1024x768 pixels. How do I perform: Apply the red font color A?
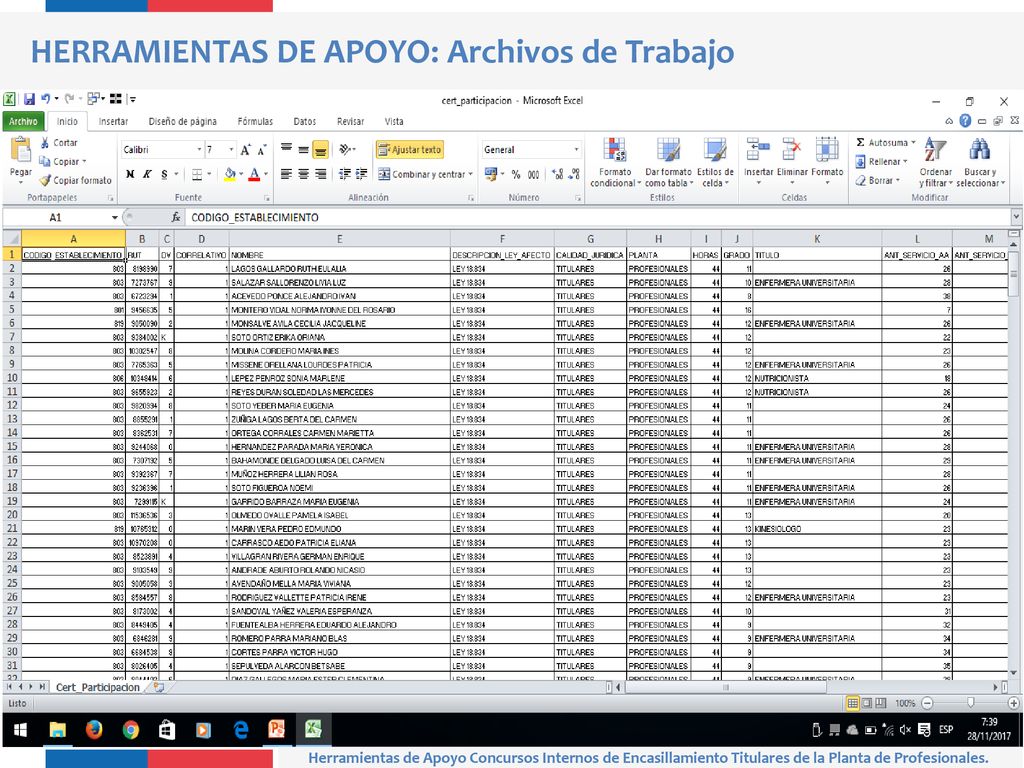[x=254, y=174]
